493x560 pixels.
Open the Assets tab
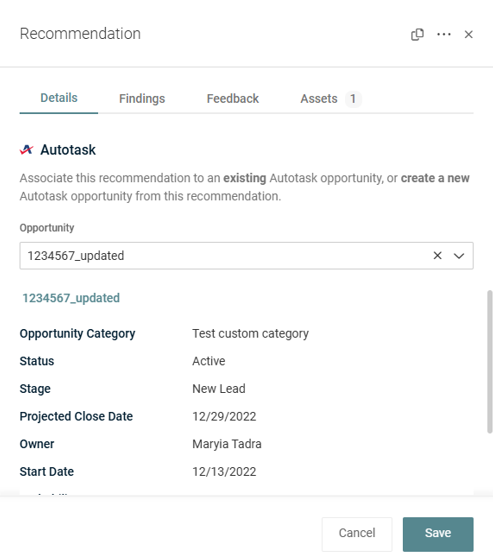(x=319, y=99)
